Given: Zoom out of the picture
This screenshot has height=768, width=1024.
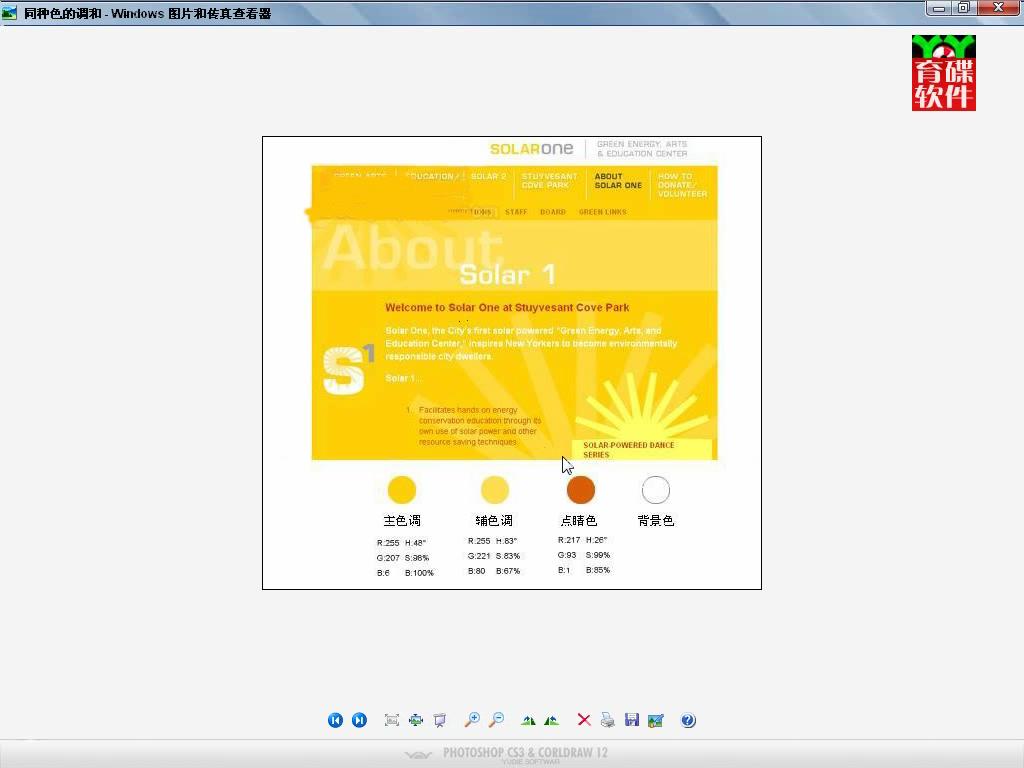Looking at the screenshot, I should pos(496,720).
